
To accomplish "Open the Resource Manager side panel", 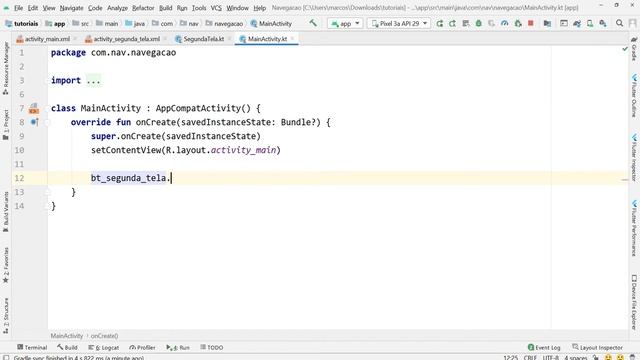I will (x=6, y=68).
